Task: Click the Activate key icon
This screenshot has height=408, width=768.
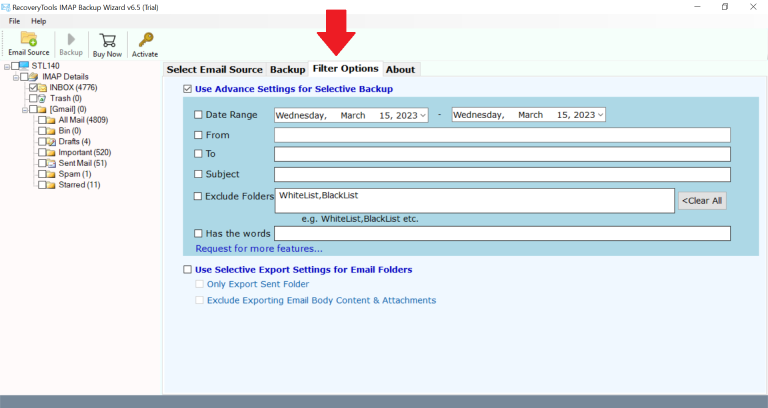Action: pyautogui.click(x=145, y=39)
